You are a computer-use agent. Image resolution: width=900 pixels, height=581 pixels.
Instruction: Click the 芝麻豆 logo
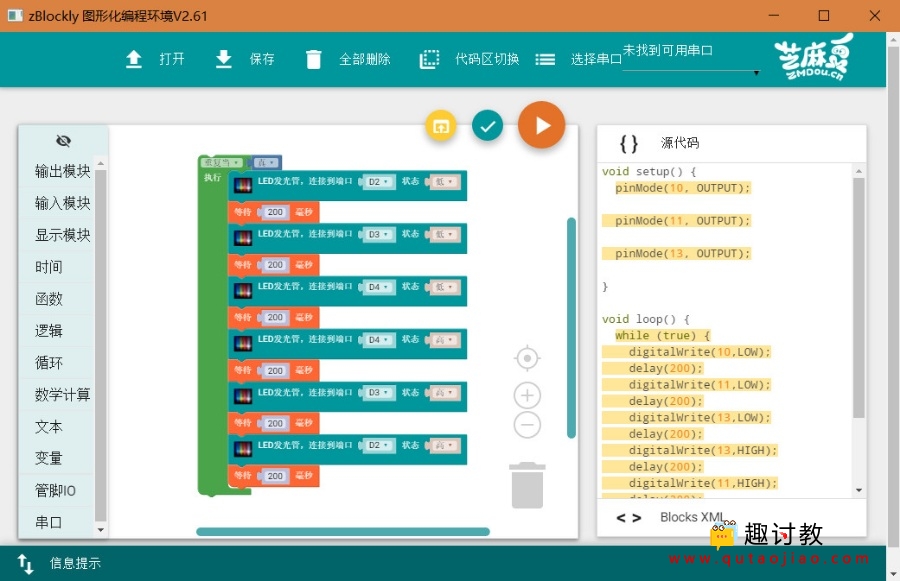pos(813,57)
